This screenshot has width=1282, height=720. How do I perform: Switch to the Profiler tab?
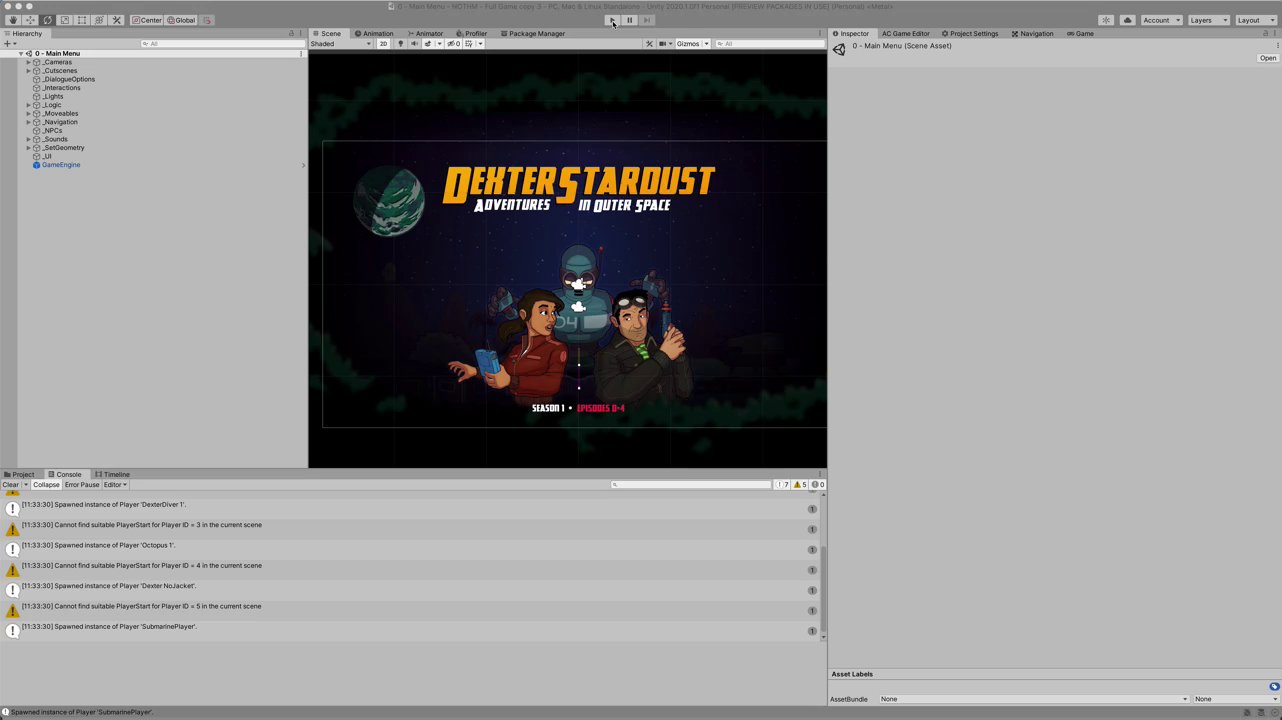point(471,33)
